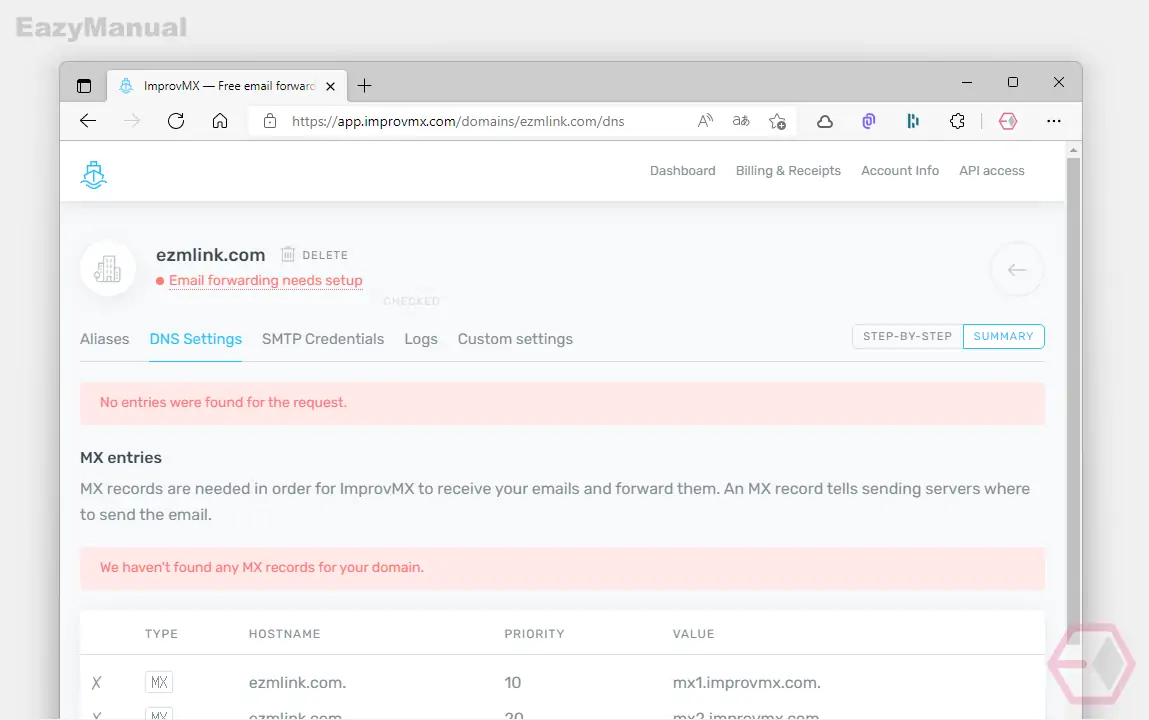Click the page vertical scrollbar
Image resolution: width=1149 pixels, height=720 pixels.
(1074, 432)
